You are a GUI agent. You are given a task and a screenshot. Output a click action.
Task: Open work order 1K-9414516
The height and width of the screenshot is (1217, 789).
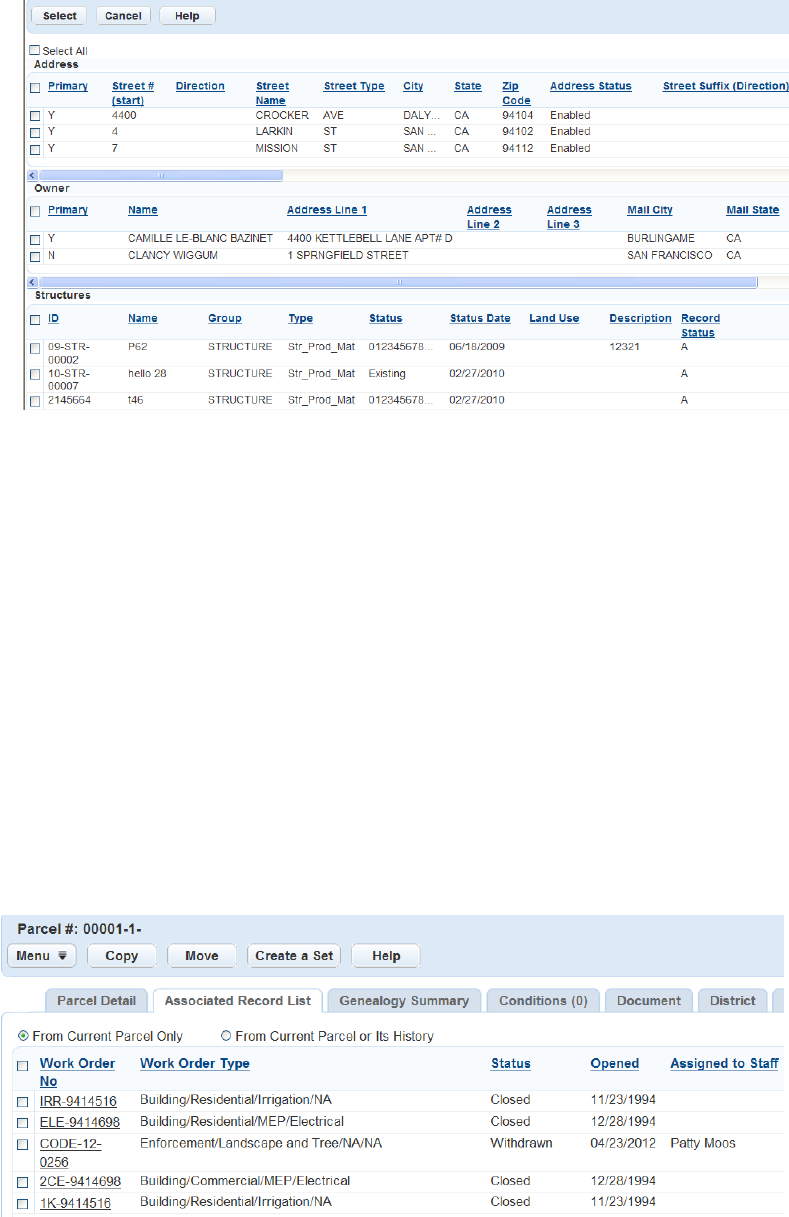(75, 1202)
